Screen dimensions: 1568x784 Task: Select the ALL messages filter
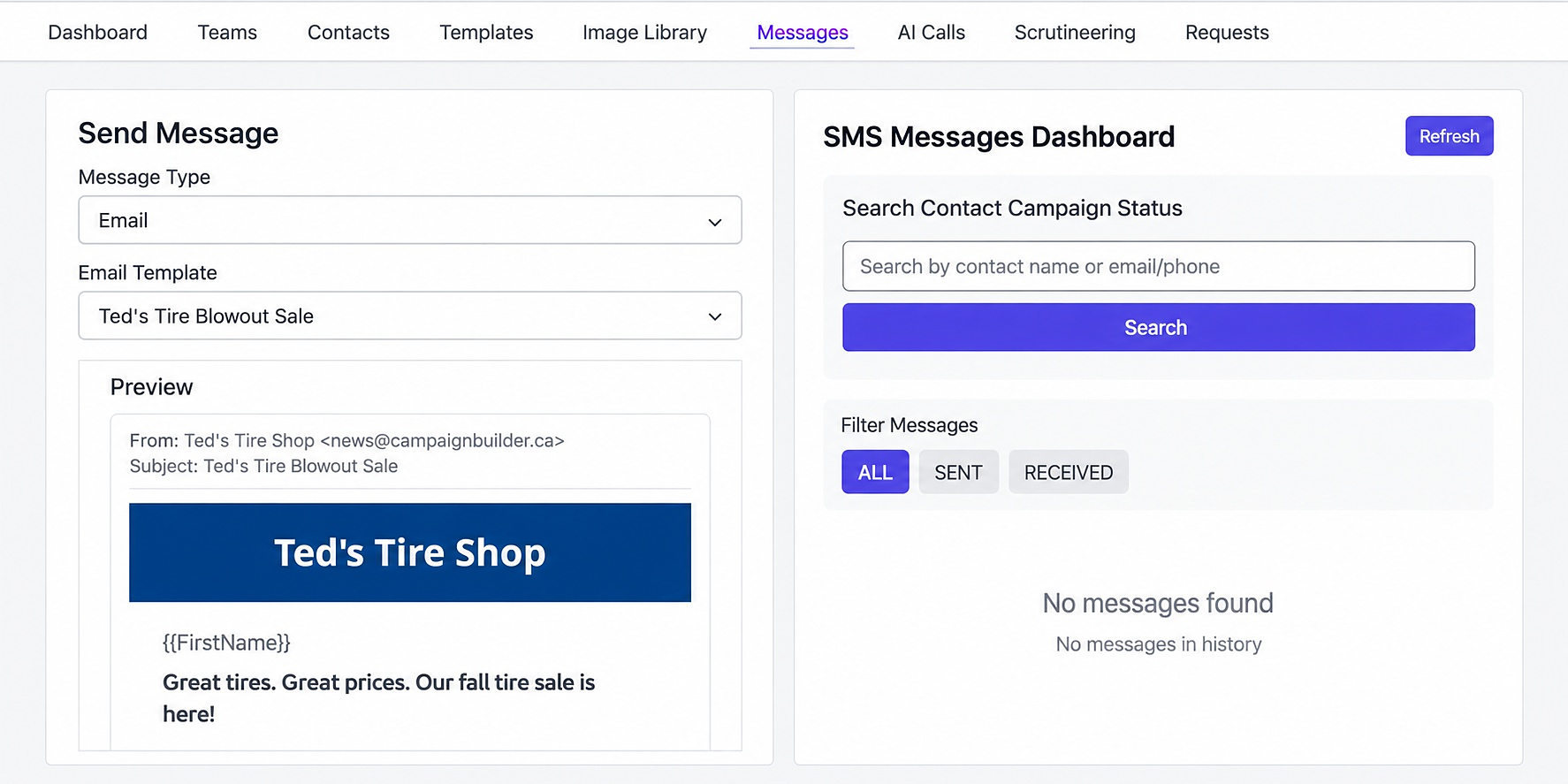pyautogui.click(x=875, y=472)
